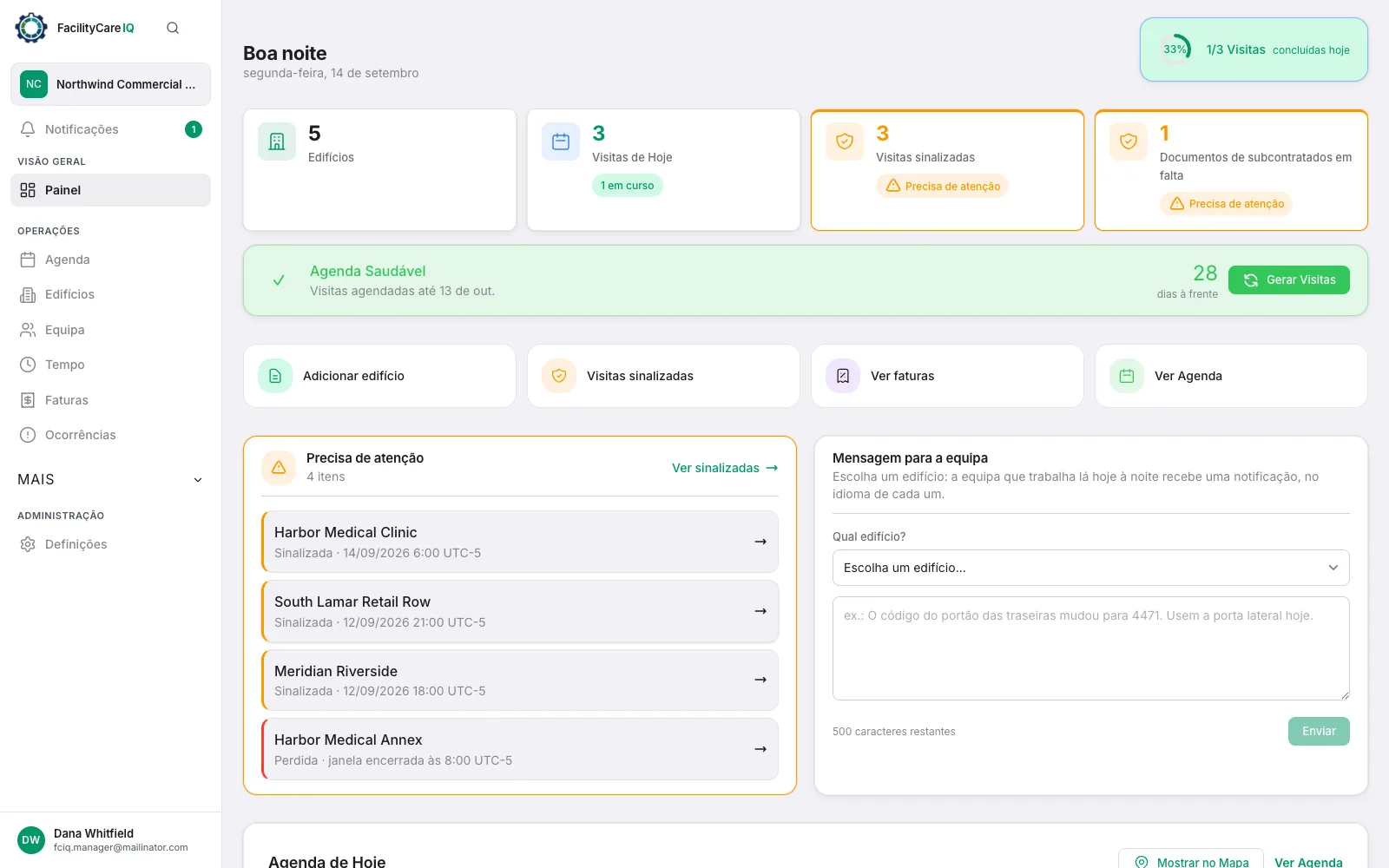Open search with the magnifier icon
The image size is (1389, 868).
click(x=173, y=28)
